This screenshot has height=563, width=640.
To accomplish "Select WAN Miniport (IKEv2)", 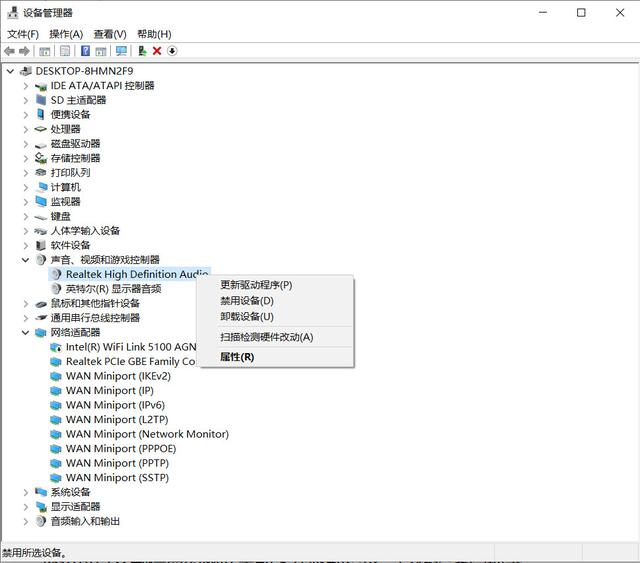I will 118,376.
